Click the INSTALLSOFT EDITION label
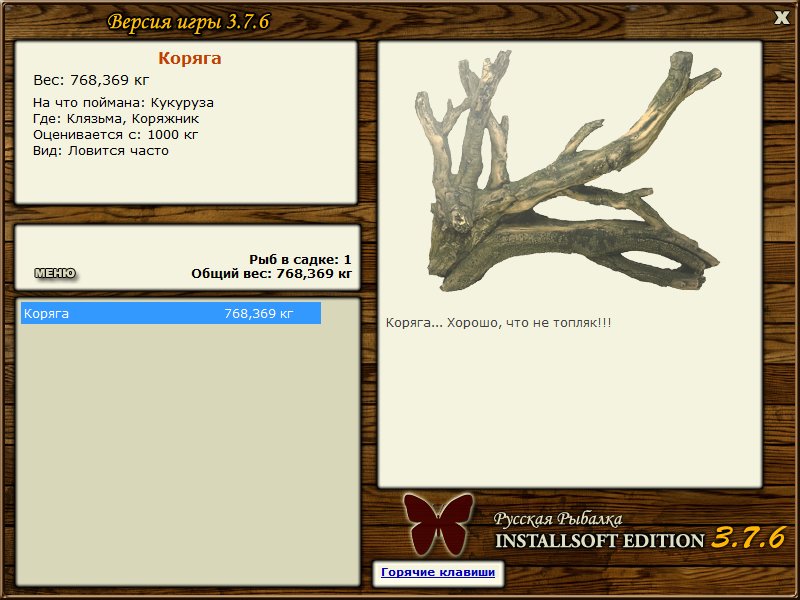Viewport: 800px width, 600px height. click(599, 541)
